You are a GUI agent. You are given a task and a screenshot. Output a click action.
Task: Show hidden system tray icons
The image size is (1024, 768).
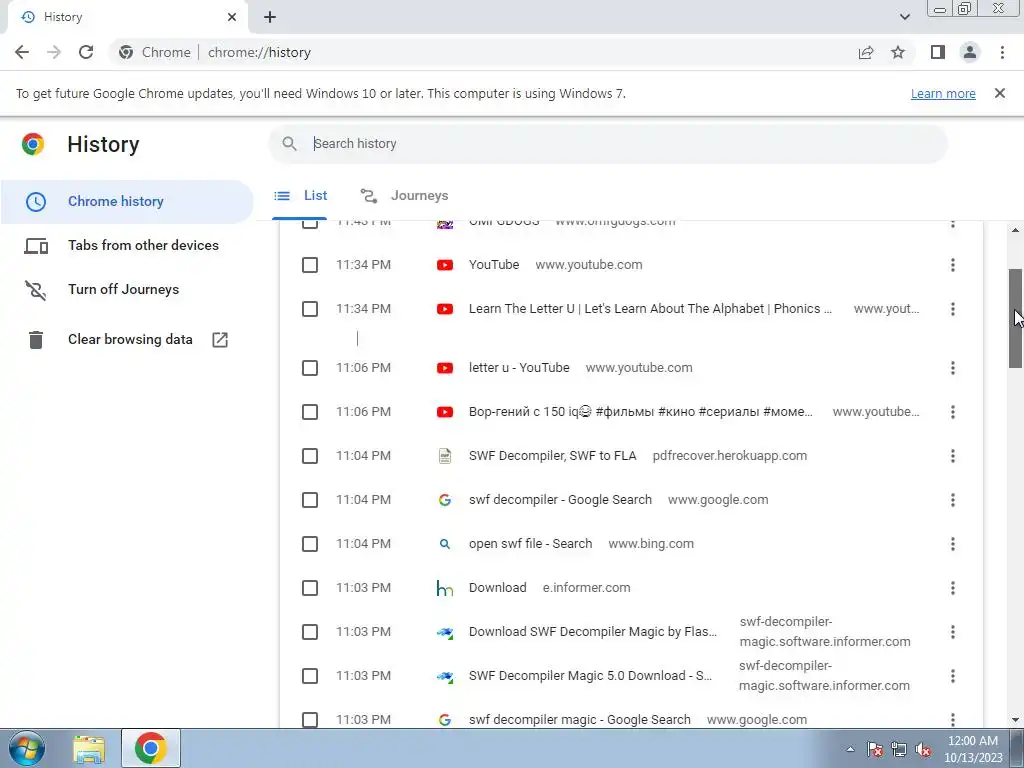[x=850, y=749]
